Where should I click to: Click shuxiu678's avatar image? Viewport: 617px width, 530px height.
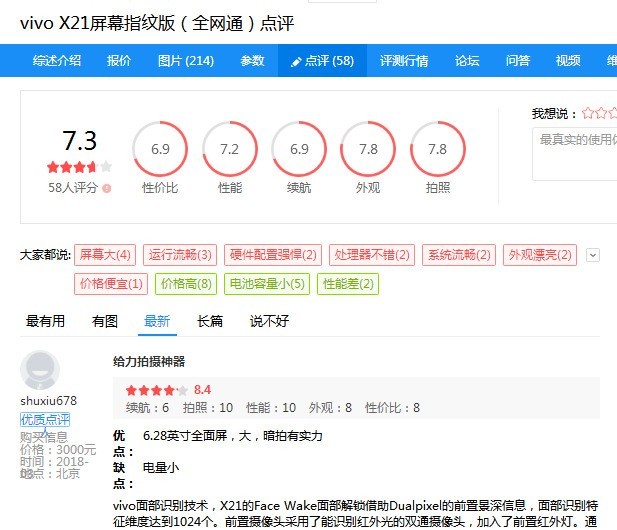40,370
